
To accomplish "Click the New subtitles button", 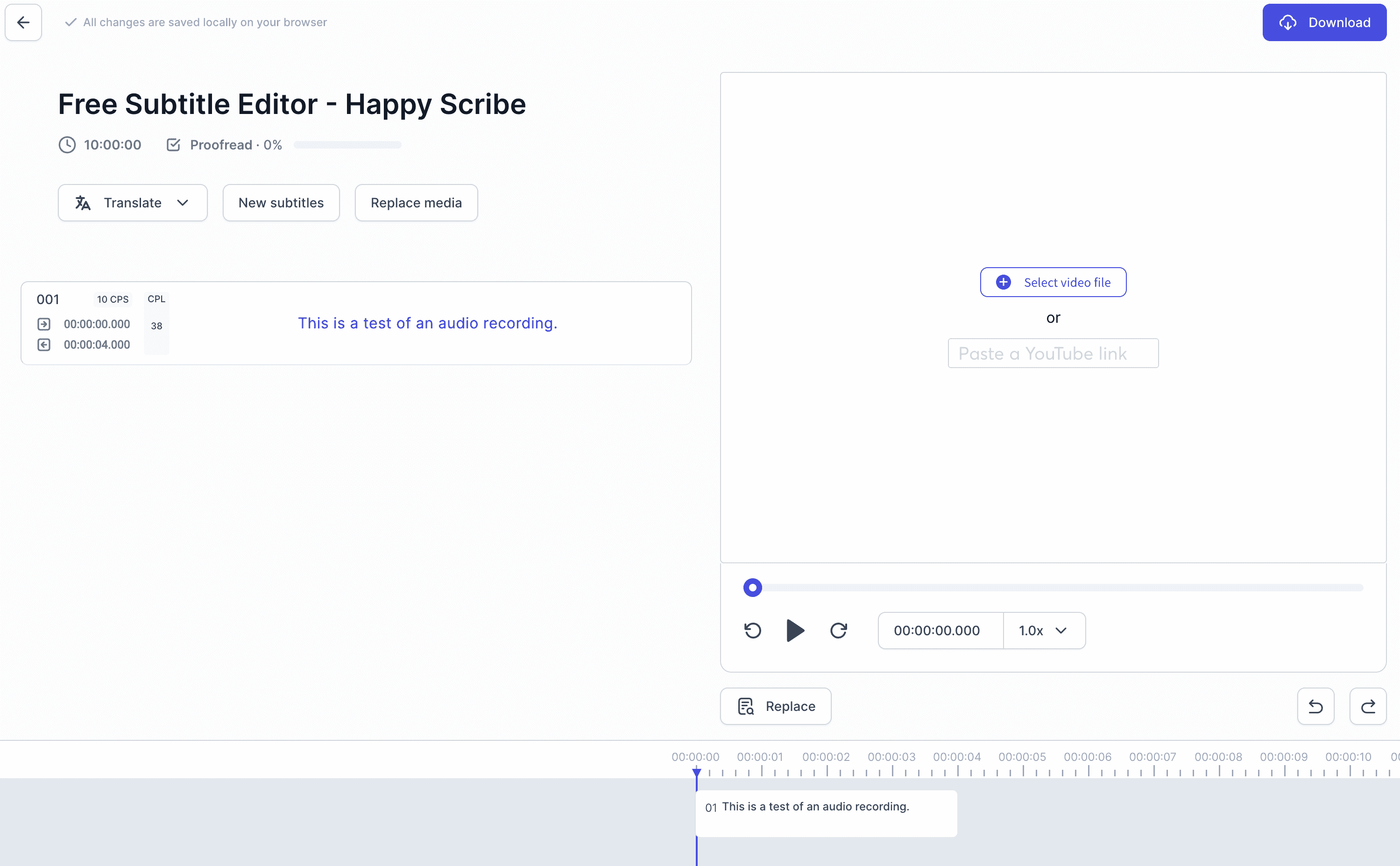I will 281,203.
